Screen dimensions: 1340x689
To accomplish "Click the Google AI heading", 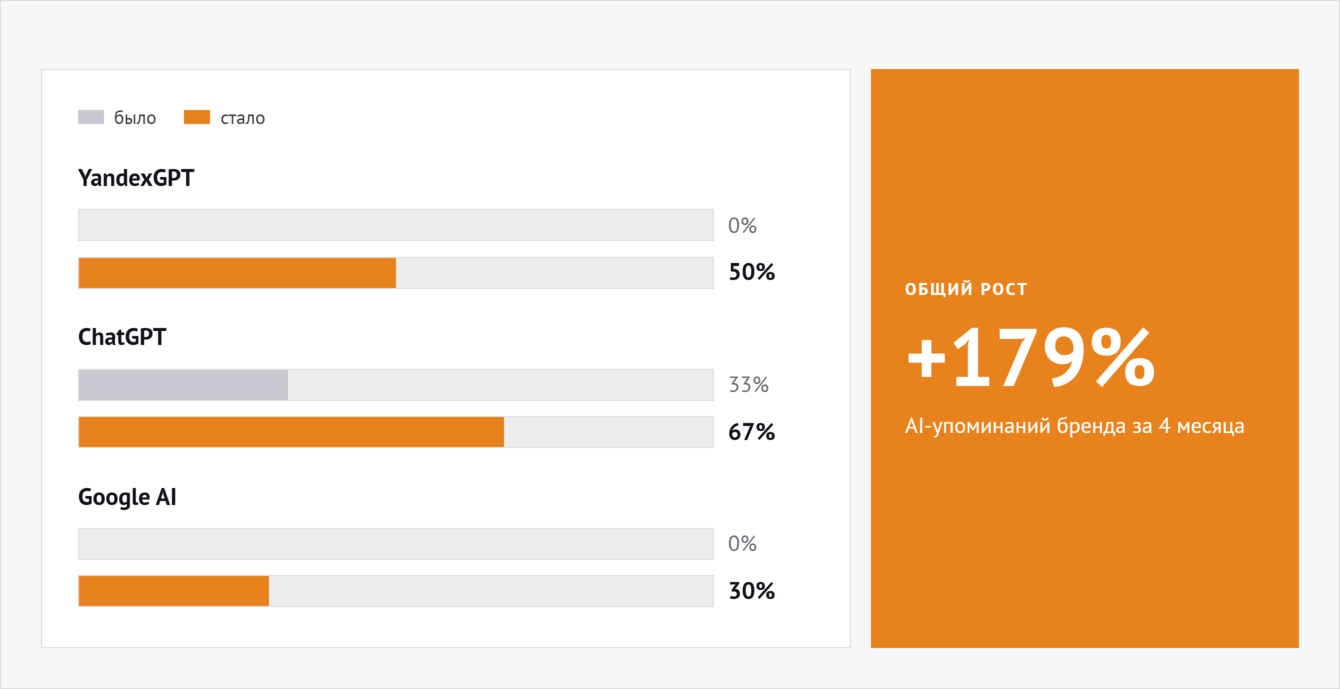I will click(x=127, y=496).
